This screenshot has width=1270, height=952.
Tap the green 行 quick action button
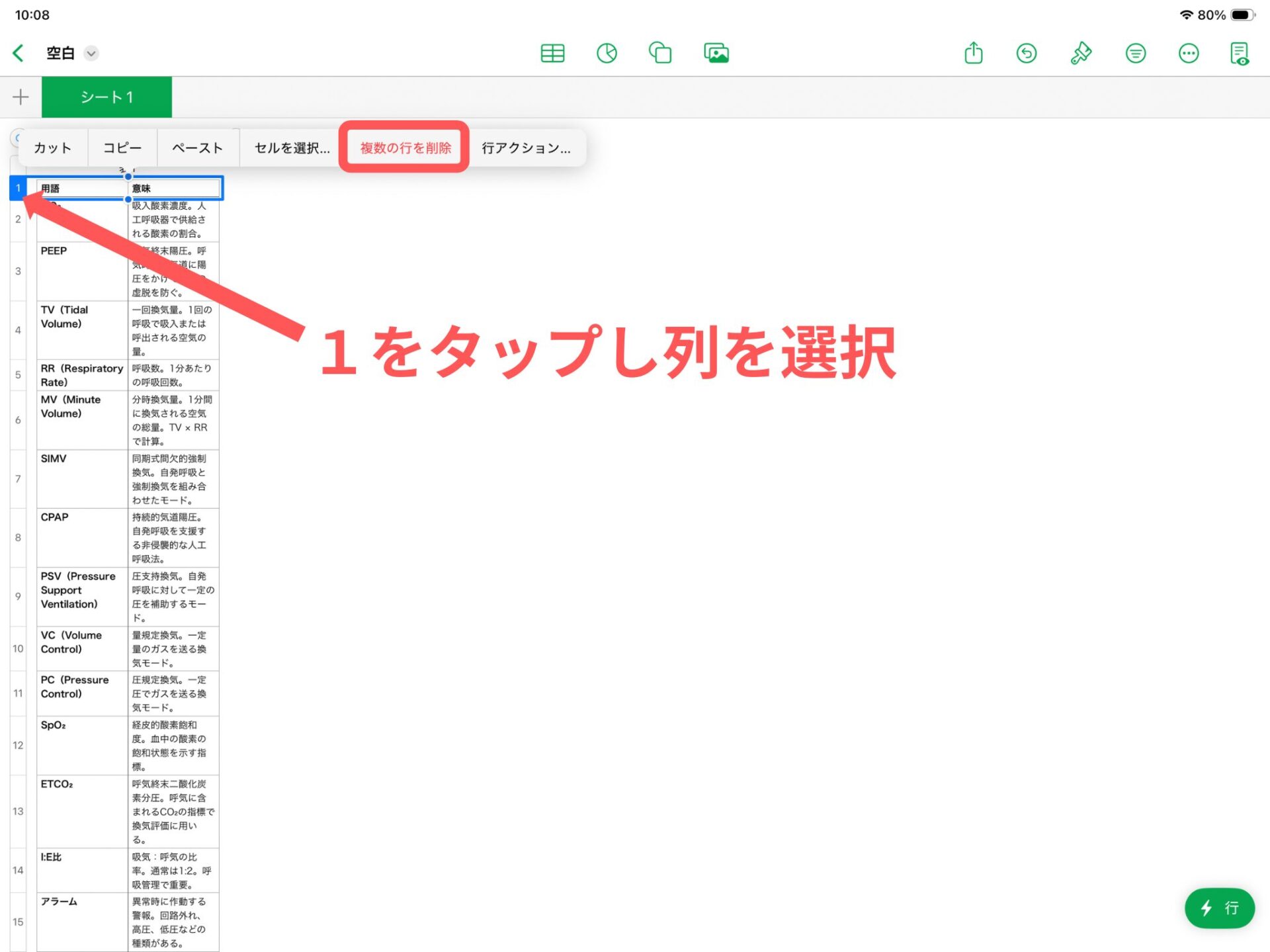1219,908
